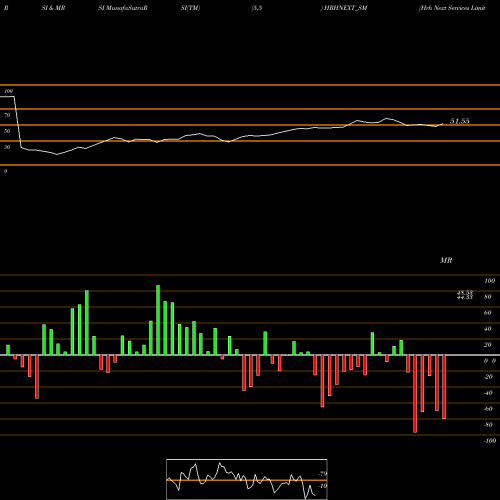The image size is (500, 500).
Task: Click the 40 label on MR axis
Action: [x=488, y=329]
